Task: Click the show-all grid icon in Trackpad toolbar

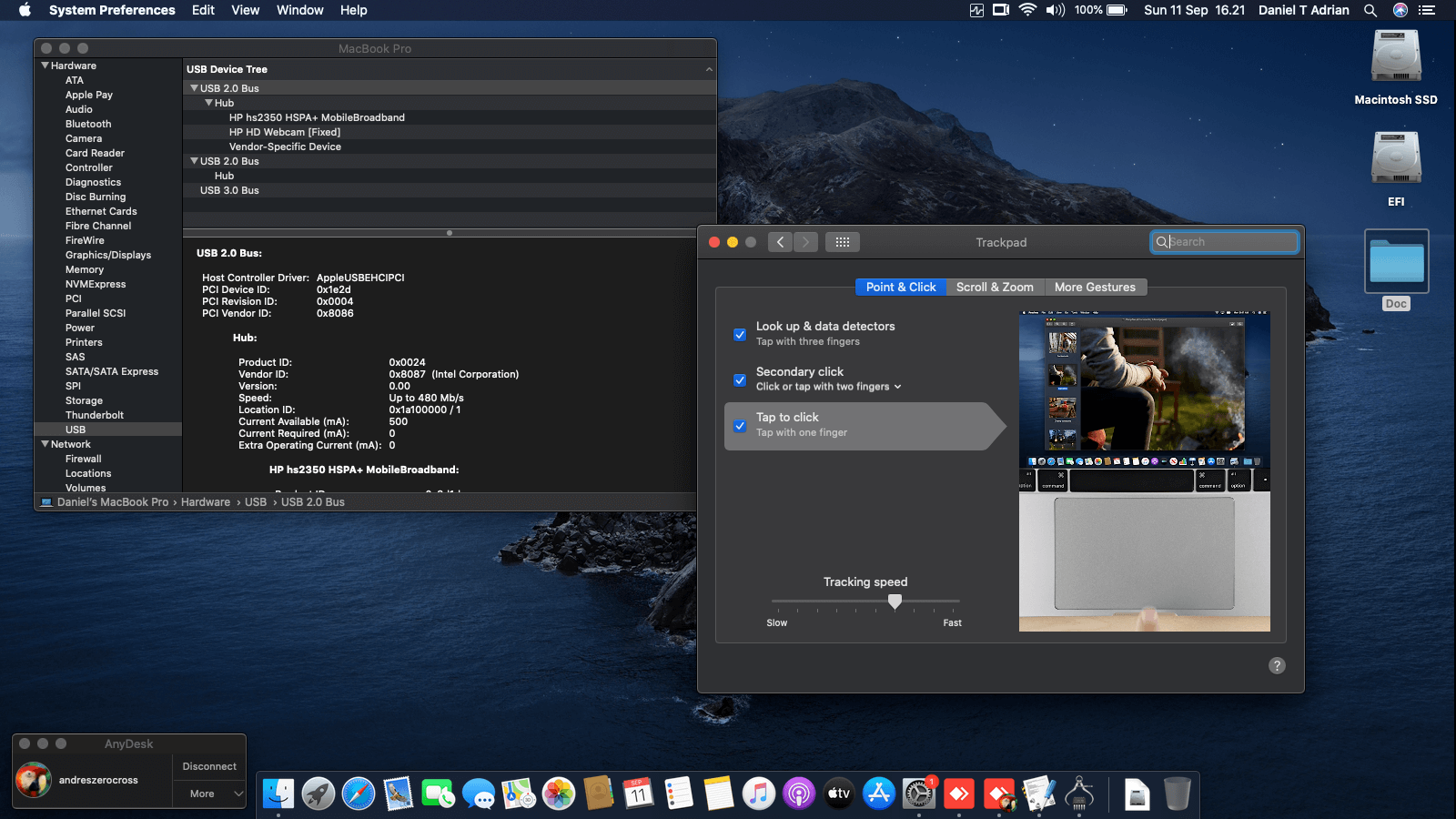Action: coord(843,242)
